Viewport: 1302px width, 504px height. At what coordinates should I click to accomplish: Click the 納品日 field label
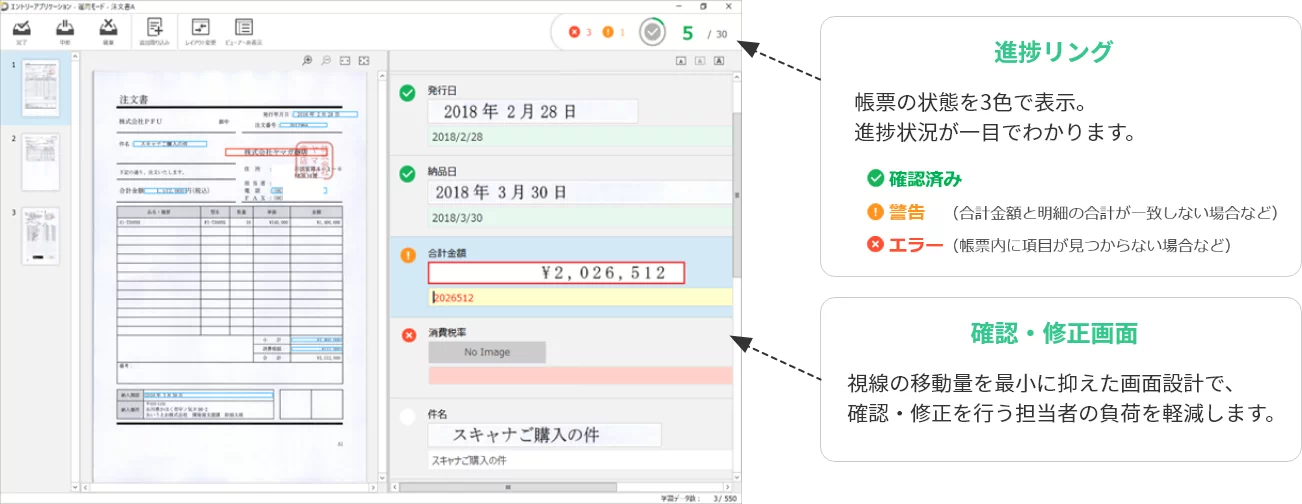(x=441, y=169)
